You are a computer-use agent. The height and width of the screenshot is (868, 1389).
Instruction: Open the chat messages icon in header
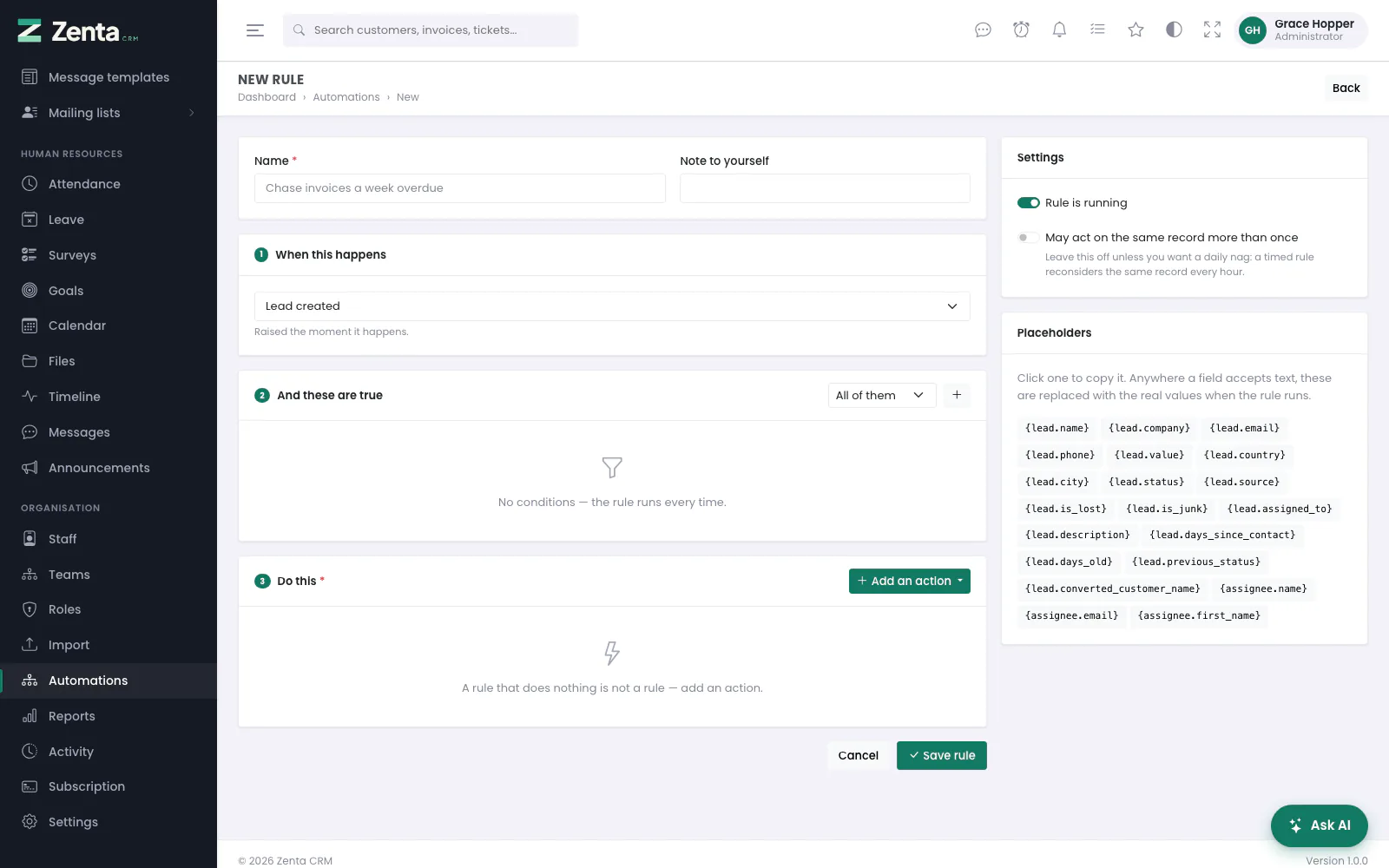tap(983, 30)
